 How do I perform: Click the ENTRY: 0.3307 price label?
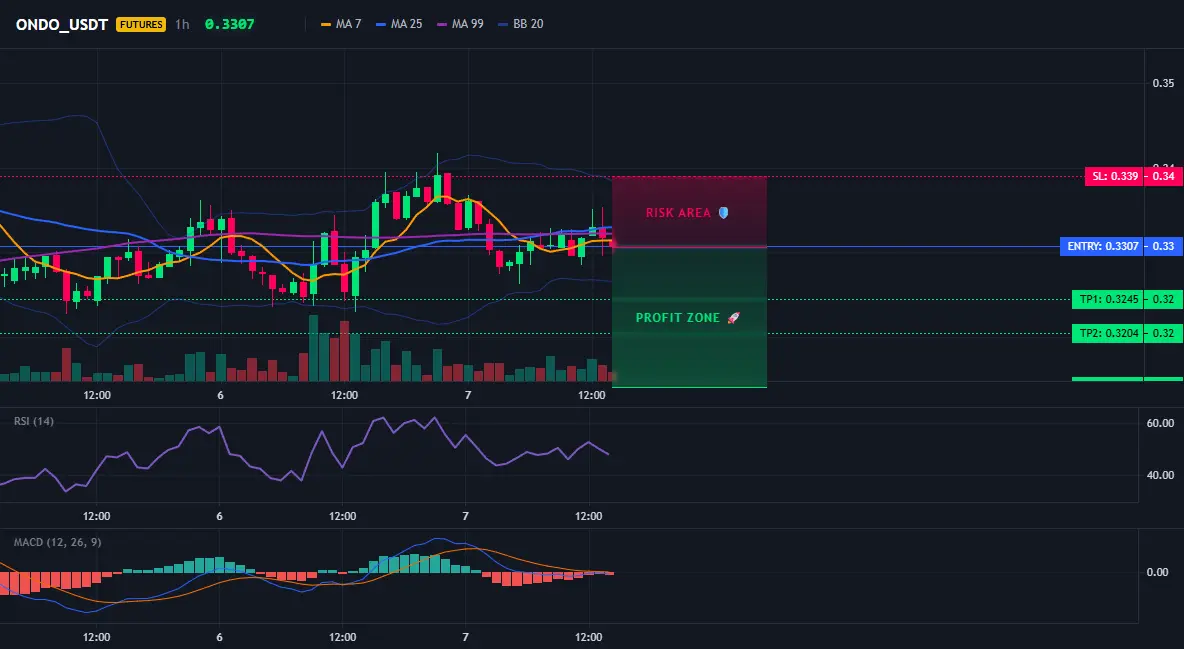[x=1102, y=246]
